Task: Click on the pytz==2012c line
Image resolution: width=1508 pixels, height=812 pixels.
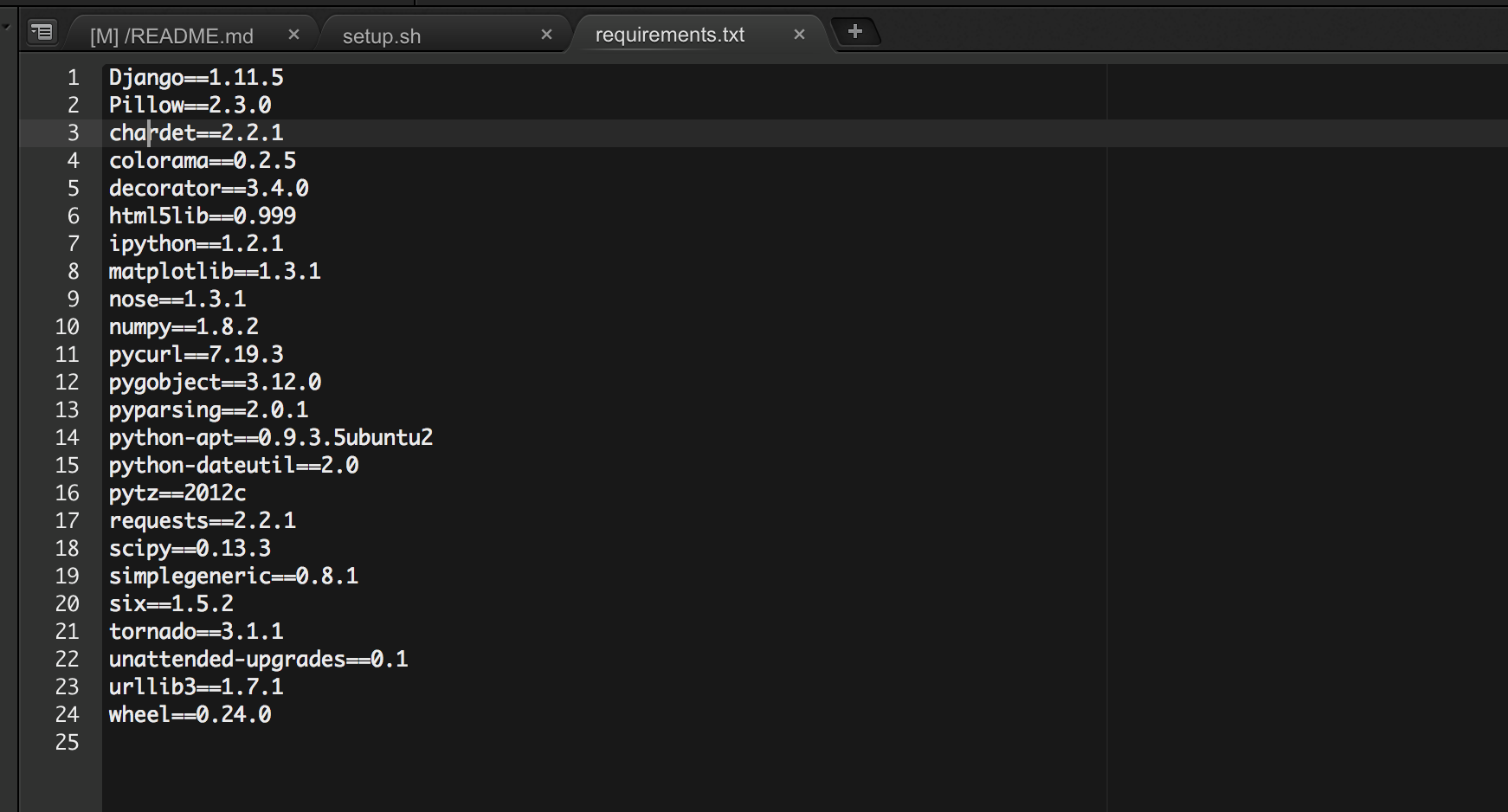Action: 177,493
